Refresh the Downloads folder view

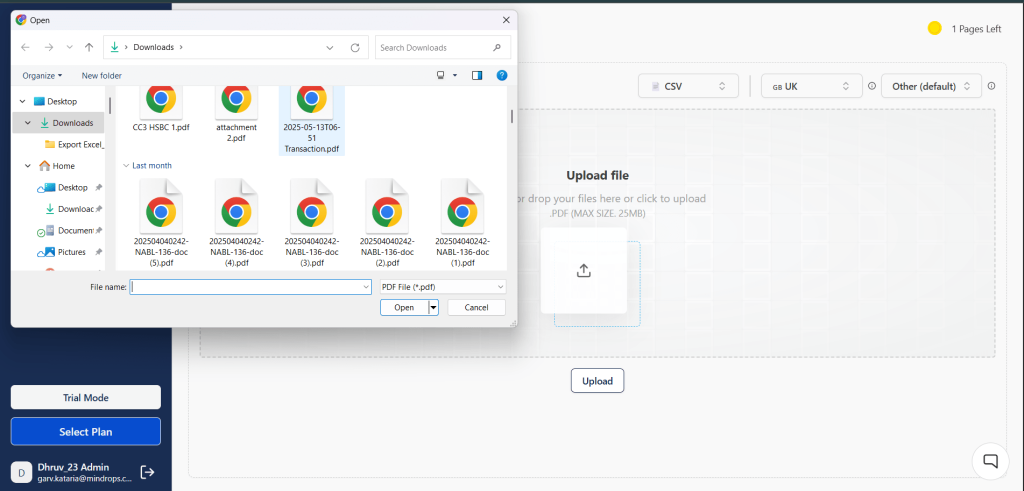[355, 48]
